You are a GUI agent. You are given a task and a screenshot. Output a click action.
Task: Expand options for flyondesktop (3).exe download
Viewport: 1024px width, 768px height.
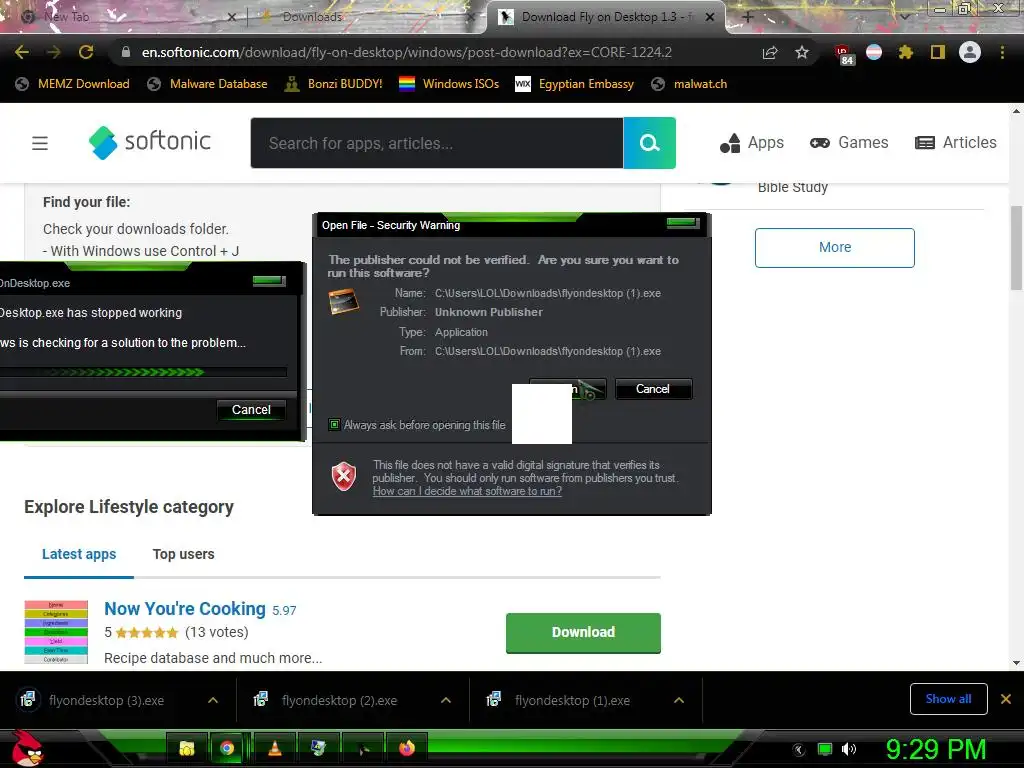tap(213, 700)
